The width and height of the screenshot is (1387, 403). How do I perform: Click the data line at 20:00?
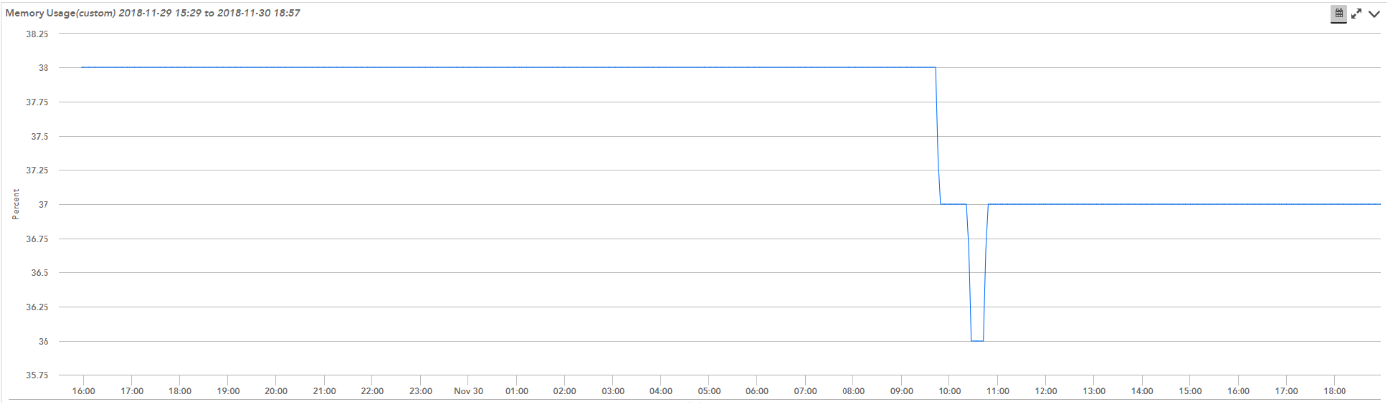[x=276, y=67]
